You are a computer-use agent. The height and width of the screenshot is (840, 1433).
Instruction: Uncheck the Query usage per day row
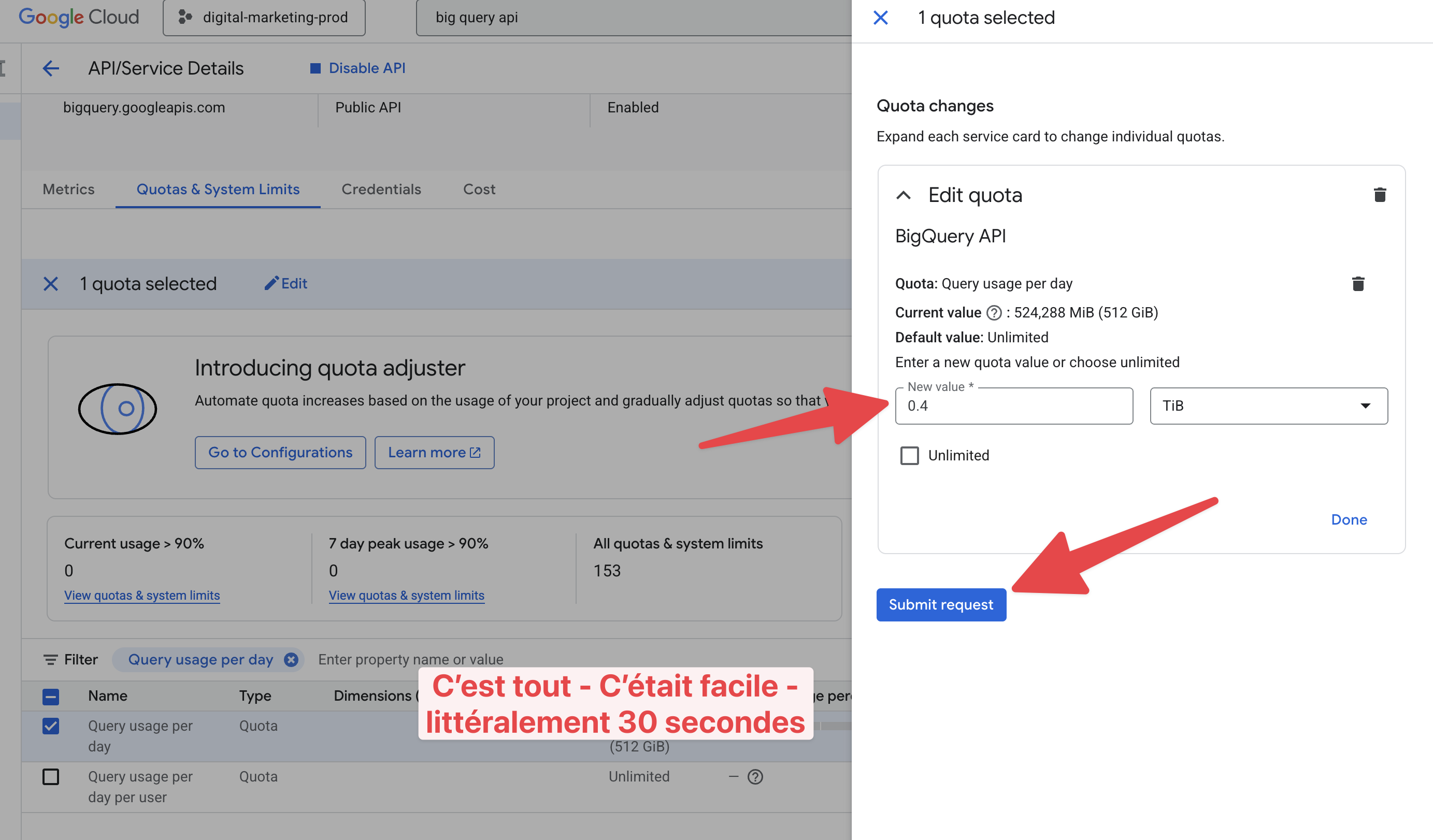pos(51,726)
